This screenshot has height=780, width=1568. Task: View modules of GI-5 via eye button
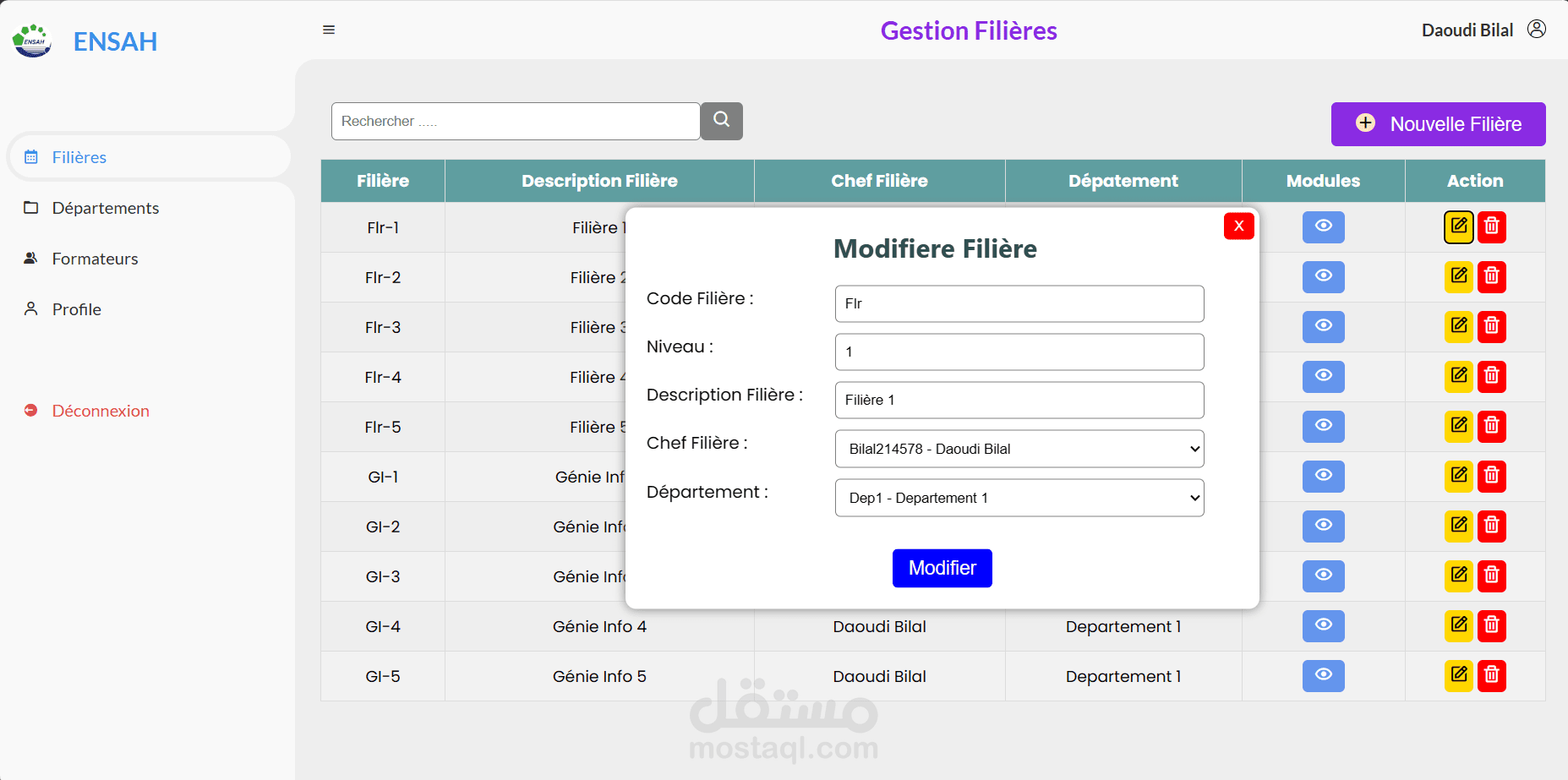[x=1324, y=675]
